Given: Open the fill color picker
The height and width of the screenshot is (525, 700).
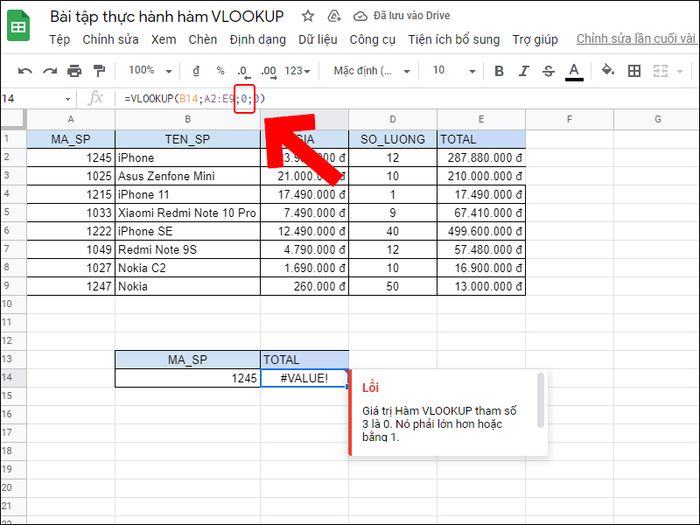Looking at the screenshot, I should (x=608, y=70).
